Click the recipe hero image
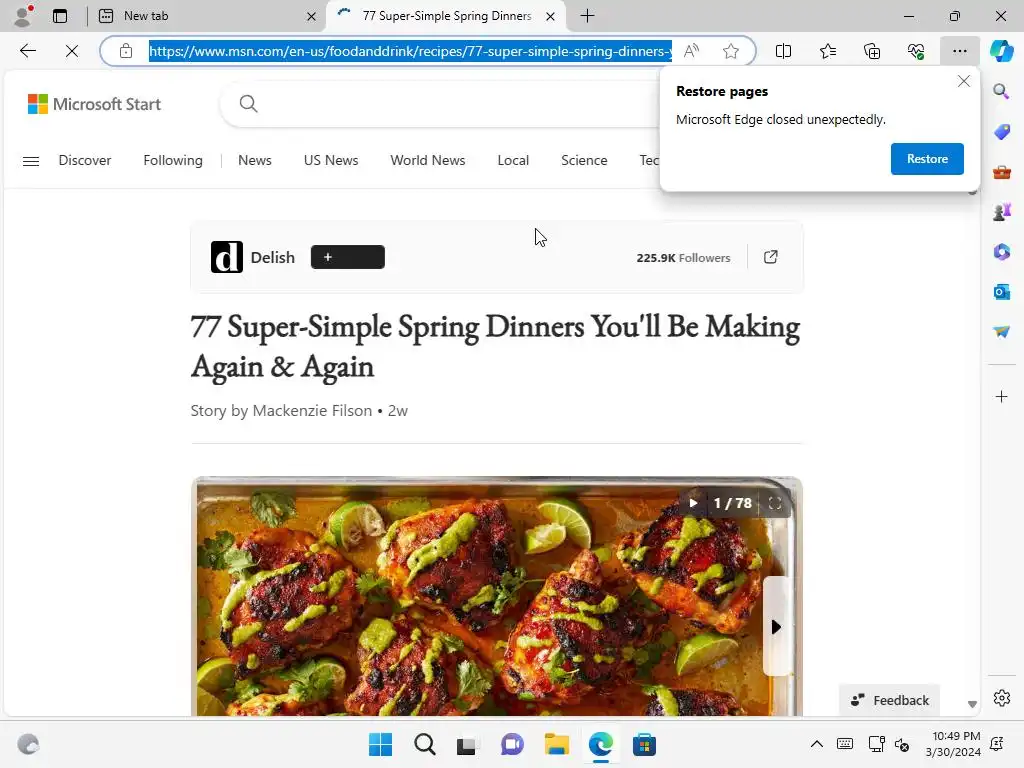 pyautogui.click(x=496, y=596)
